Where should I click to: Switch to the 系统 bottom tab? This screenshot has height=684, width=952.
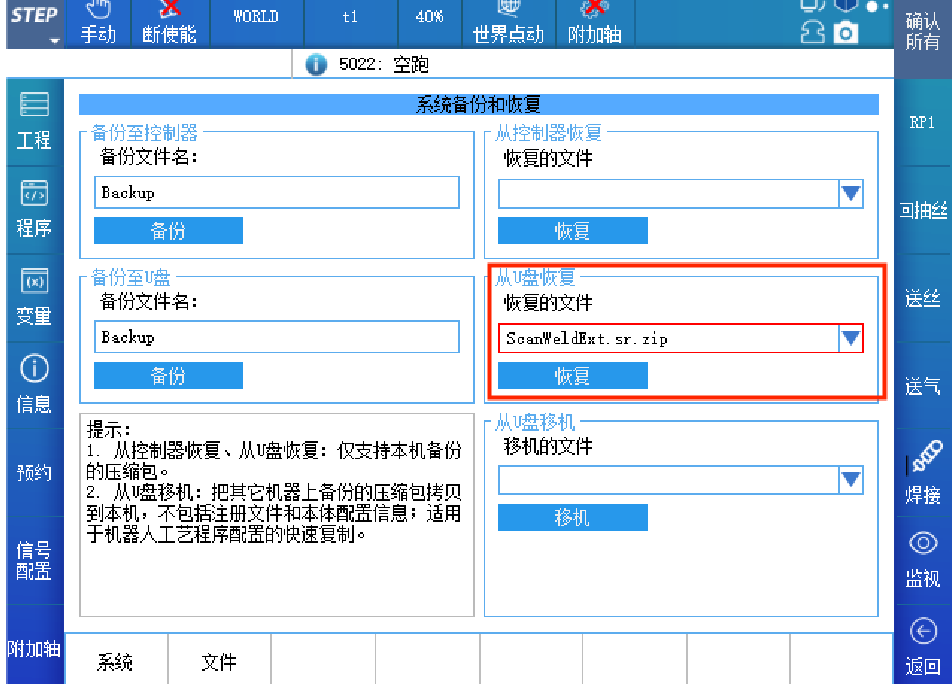click(115, 661)
